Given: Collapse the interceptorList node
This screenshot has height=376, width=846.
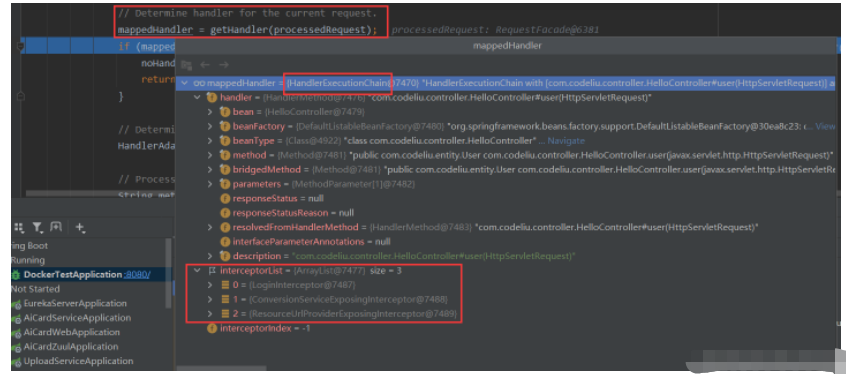Looking at the screenshot, I should (197, 270).
